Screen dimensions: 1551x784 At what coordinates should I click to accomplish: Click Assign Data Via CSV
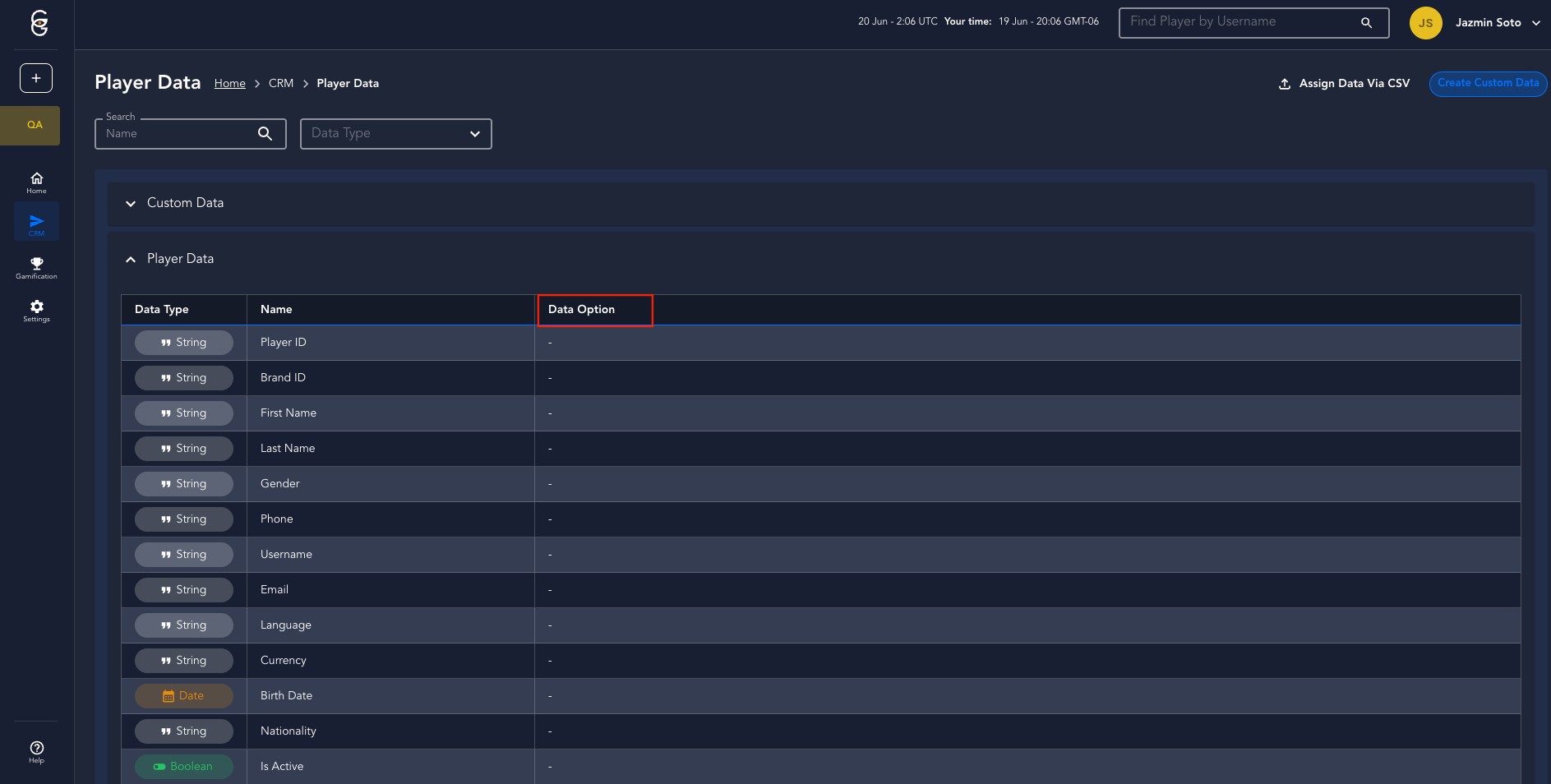[x=1344, y=83]
